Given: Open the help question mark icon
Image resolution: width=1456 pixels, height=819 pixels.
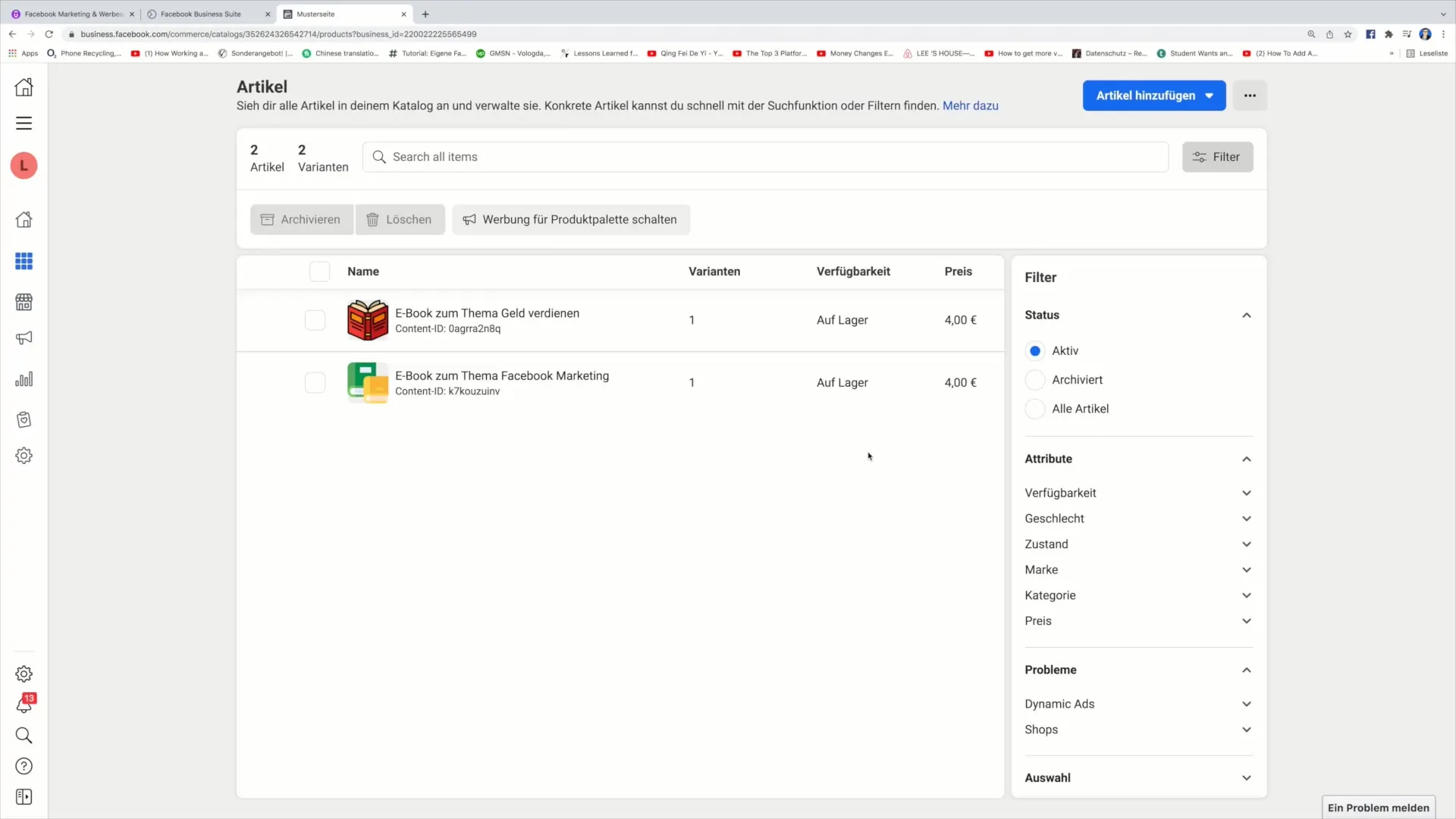Looking at the screenshot, I should [24, 766].
